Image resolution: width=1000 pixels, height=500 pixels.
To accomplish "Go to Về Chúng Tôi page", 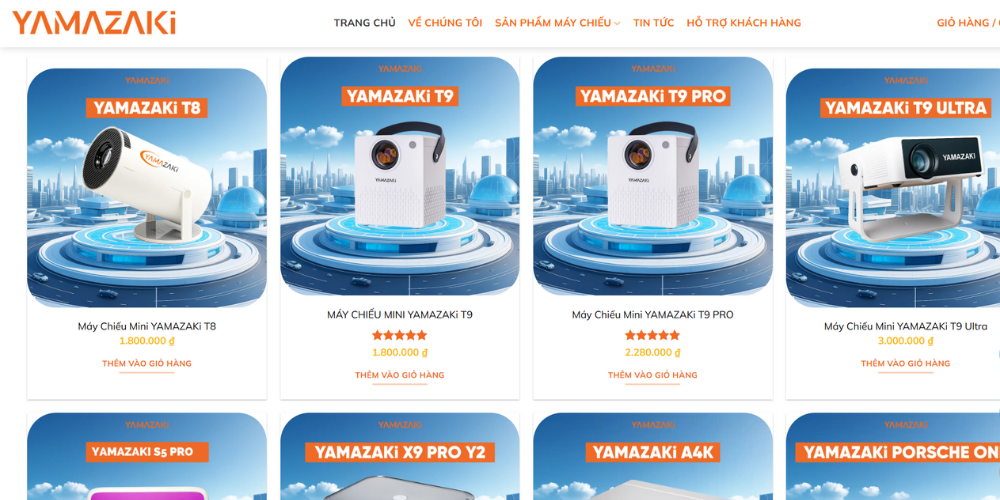I will (445, 23).
